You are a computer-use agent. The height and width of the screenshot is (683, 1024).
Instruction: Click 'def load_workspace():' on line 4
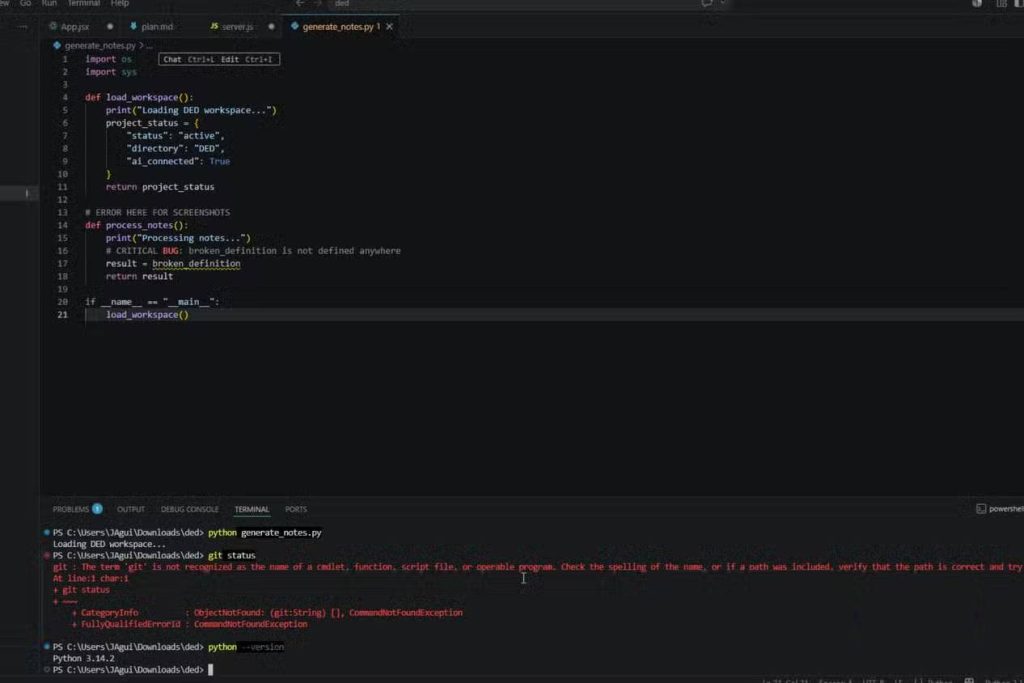click(x=139, y=97)
